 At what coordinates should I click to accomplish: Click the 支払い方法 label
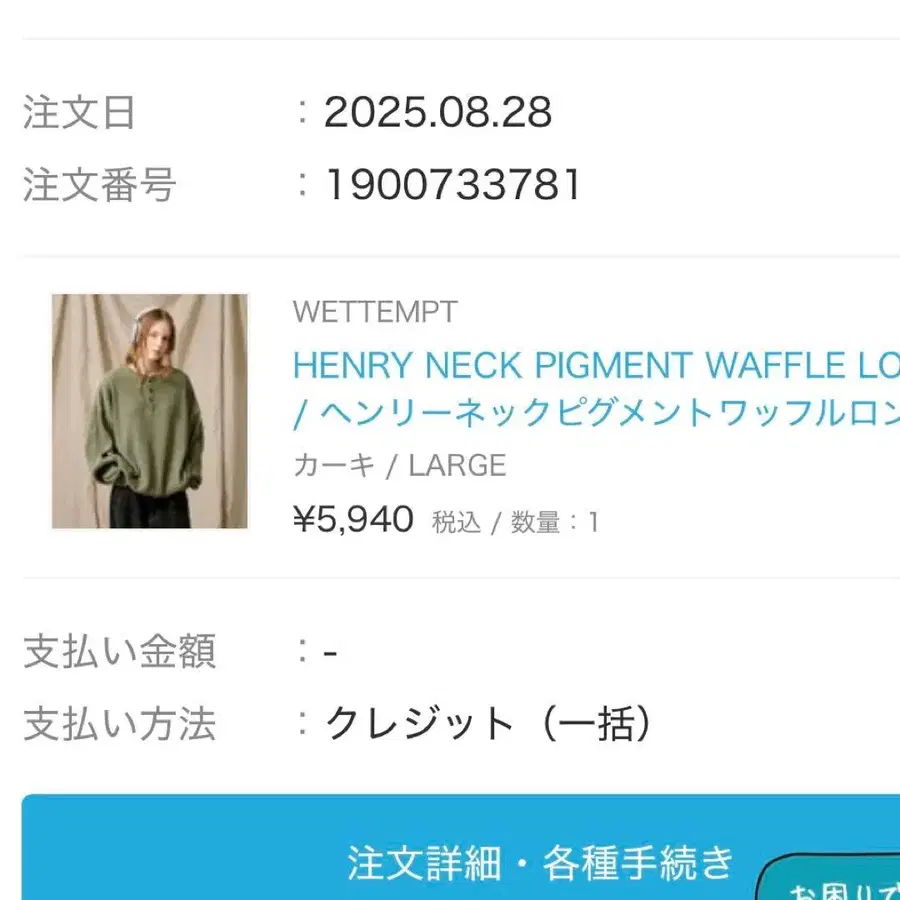point(120,725)
